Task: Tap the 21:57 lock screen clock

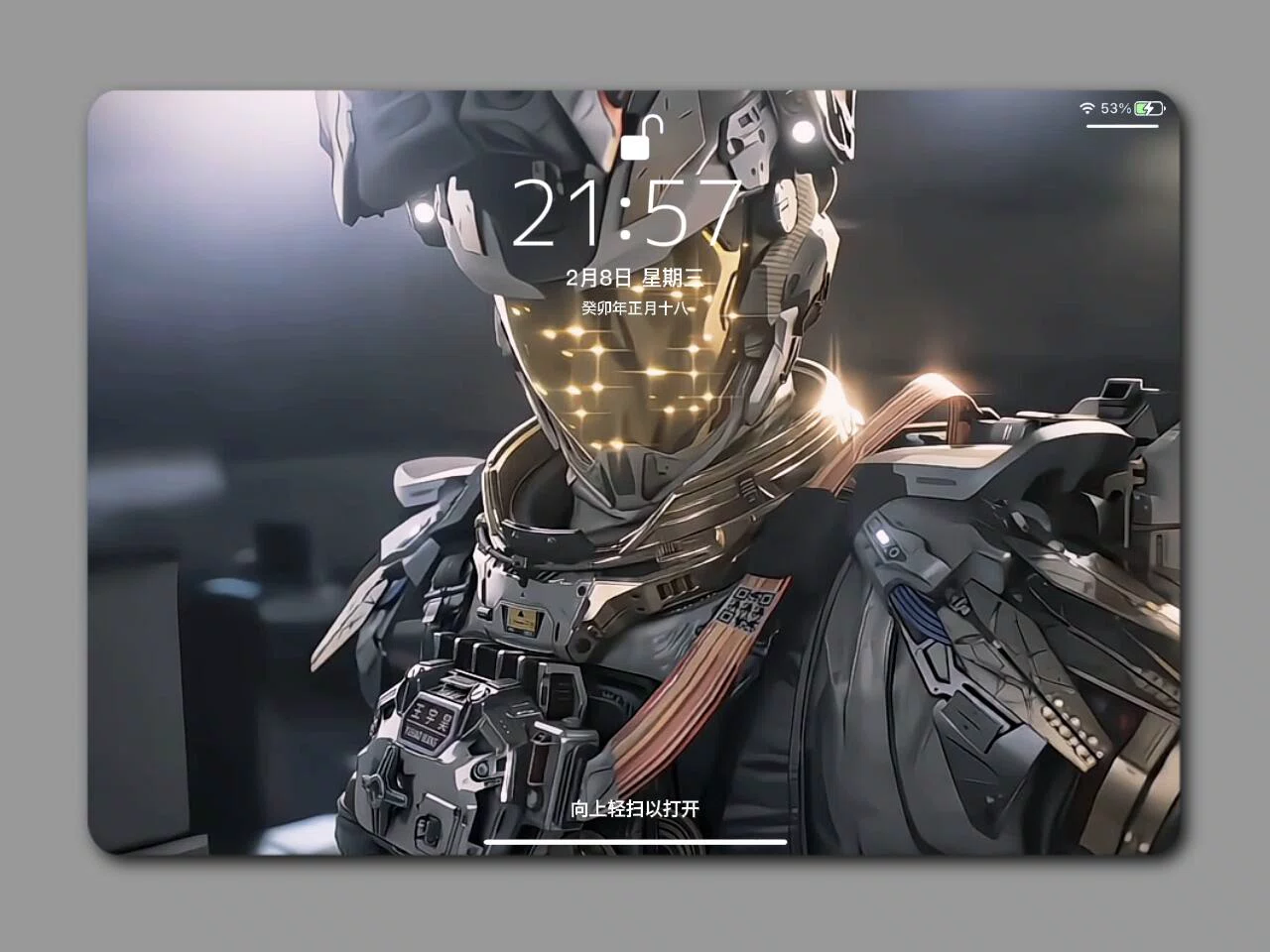Action: (x=627, y=213)
